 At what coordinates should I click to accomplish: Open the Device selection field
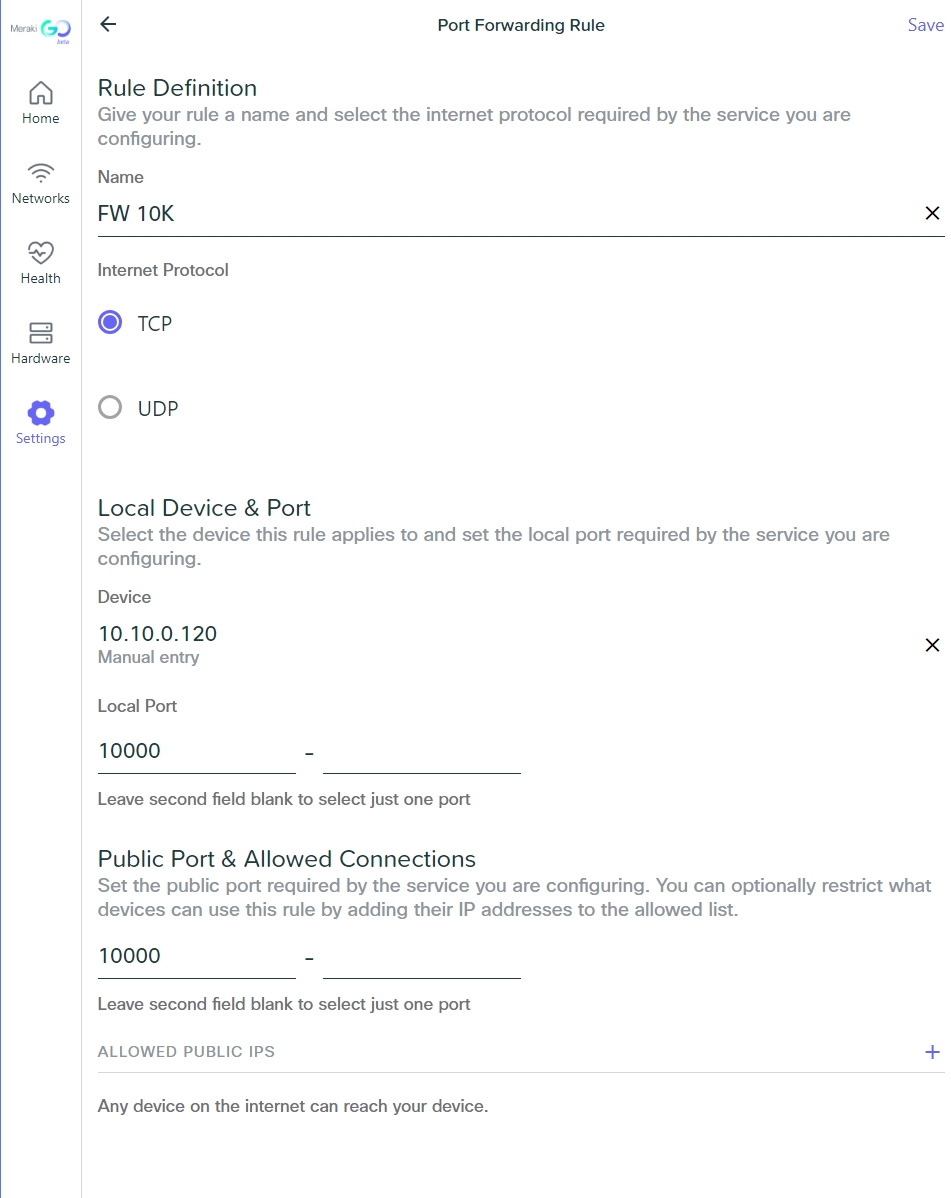pos(157,633)
